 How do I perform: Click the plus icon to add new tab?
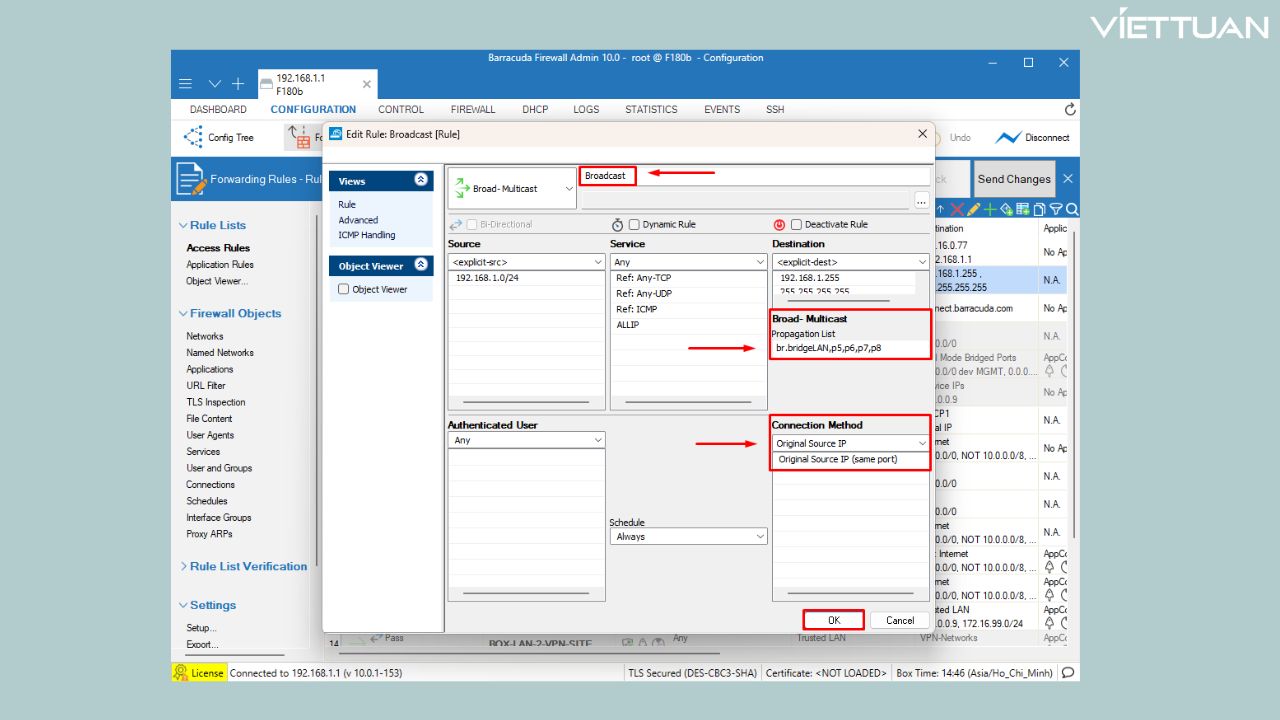pos(238,84)
